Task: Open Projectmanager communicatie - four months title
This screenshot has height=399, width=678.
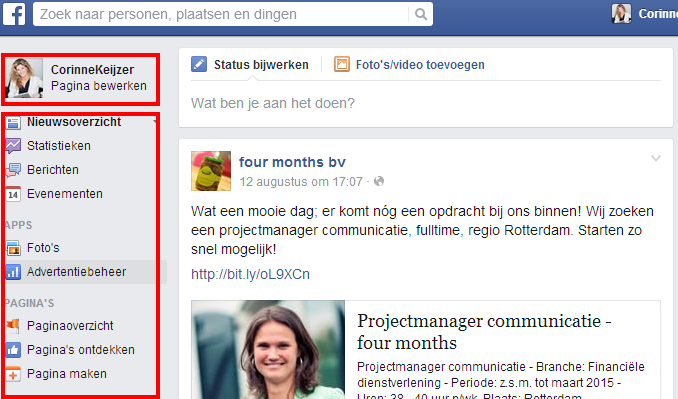Action: point(484,332)
